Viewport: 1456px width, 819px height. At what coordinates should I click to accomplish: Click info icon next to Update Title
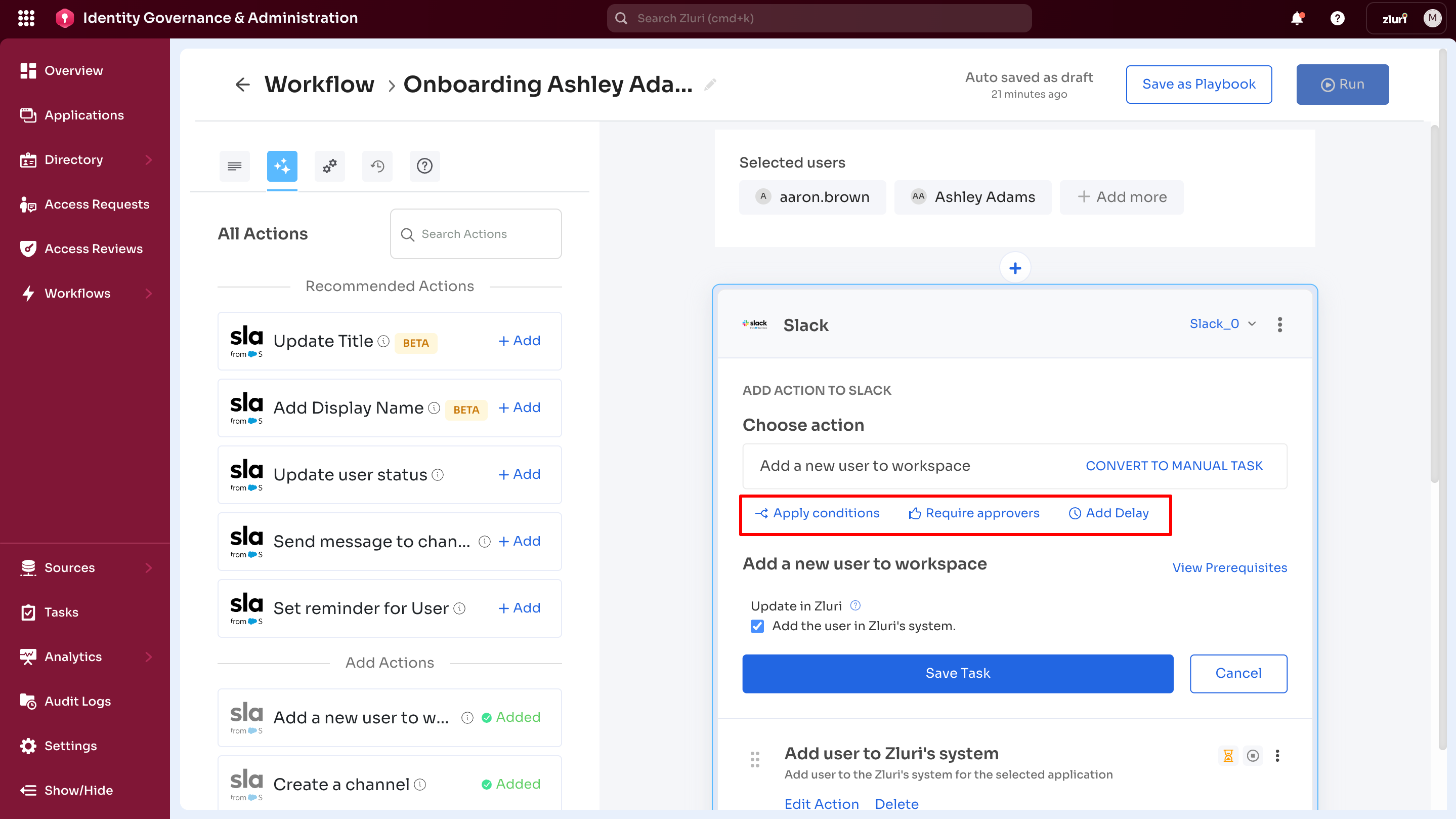point(384,341)
